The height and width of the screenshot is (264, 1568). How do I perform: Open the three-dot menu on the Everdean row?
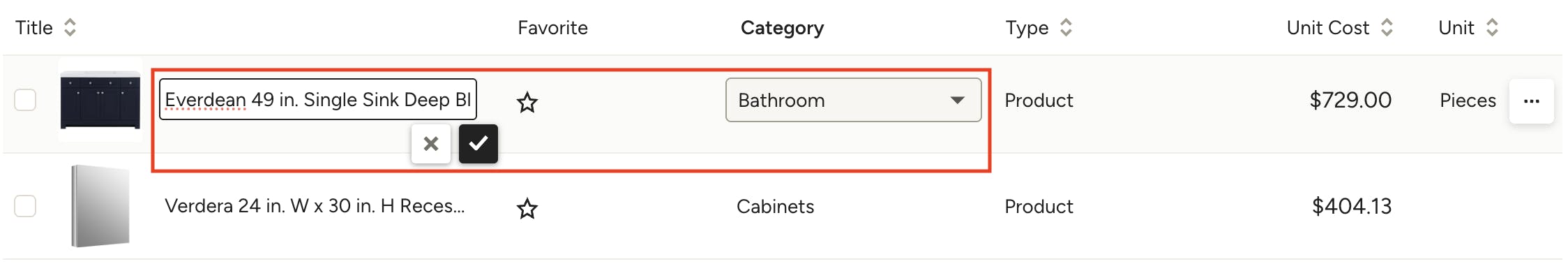(1532, 101)
